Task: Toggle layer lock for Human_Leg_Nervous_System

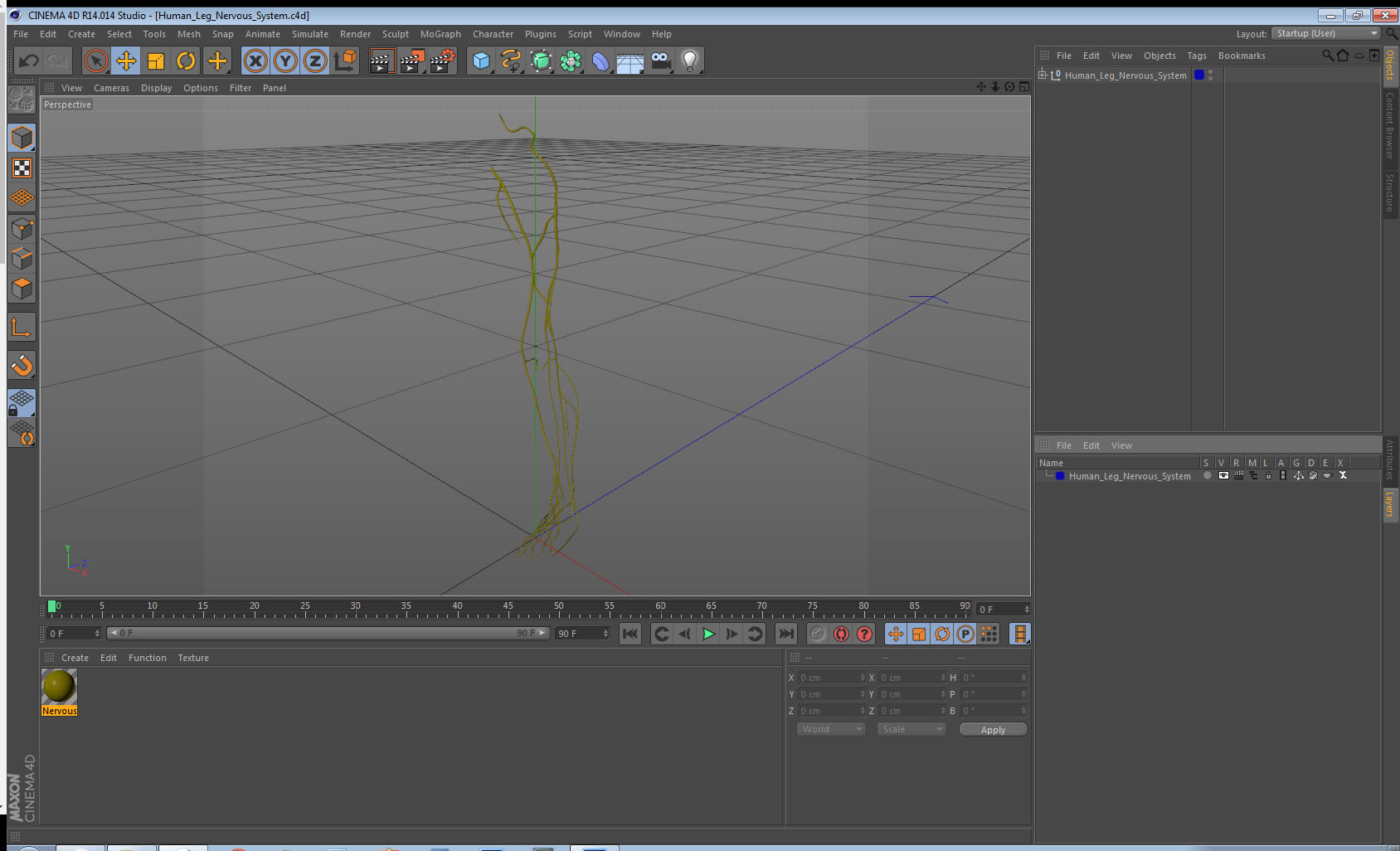Action: click(1268, 476)
